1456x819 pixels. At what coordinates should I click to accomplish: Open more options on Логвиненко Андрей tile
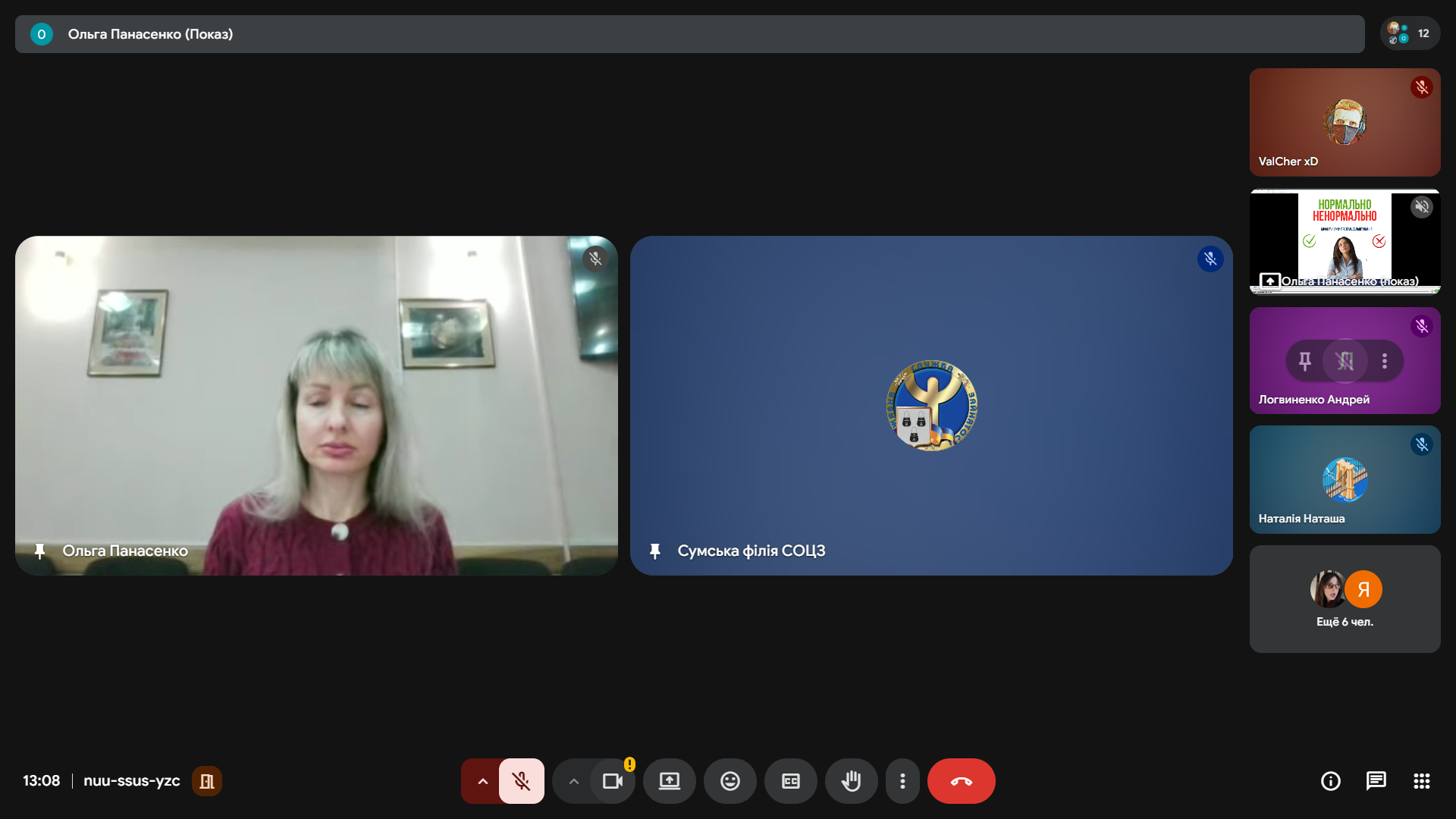click(1385, 361)
